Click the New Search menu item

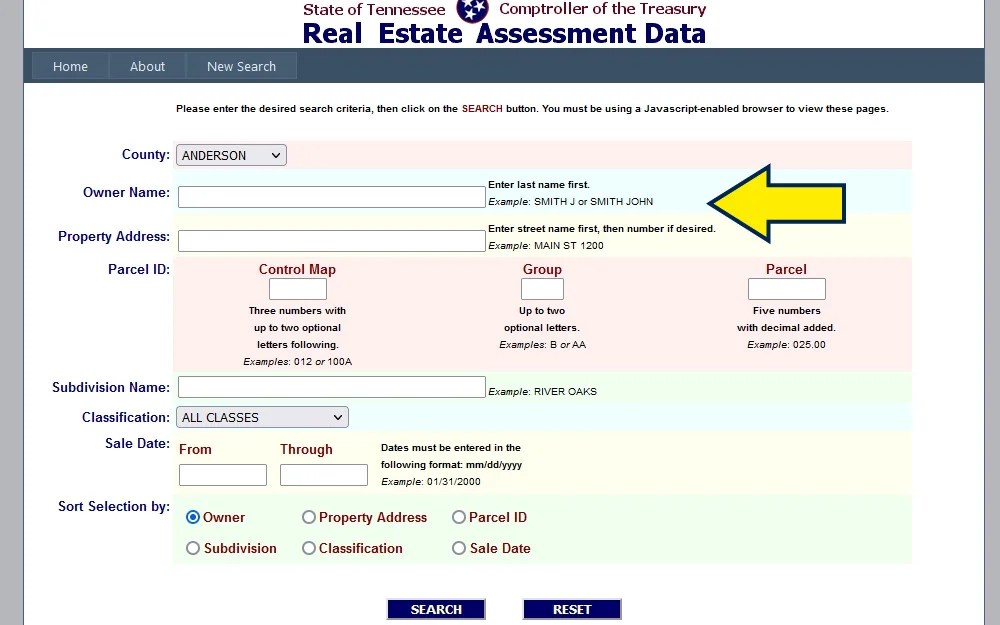point(241,66)
